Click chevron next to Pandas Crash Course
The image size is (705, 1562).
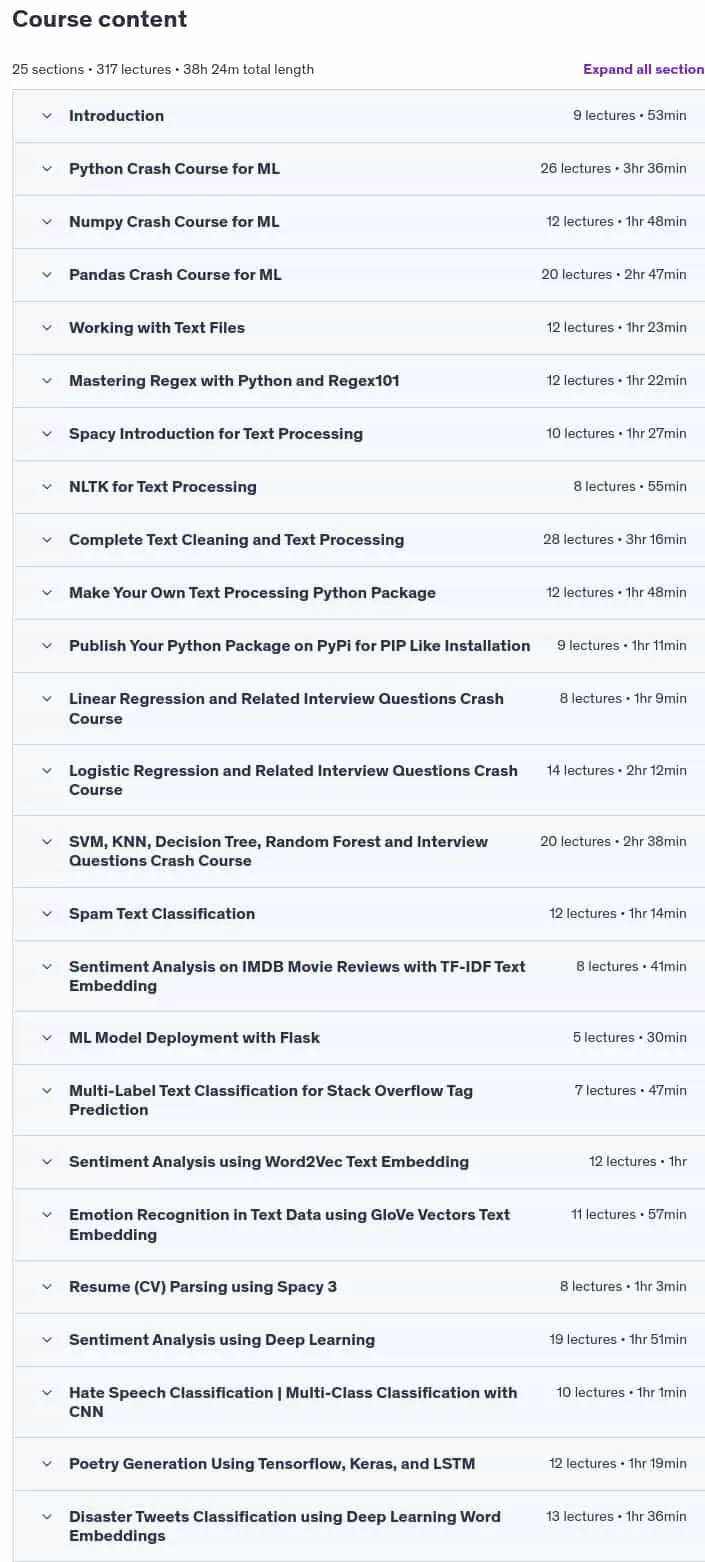click(x=46, y=275)
